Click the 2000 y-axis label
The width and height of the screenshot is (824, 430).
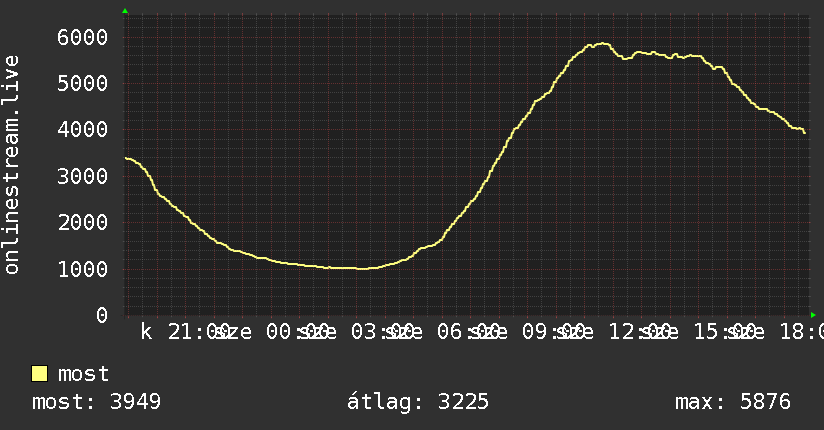pyautogui.click(x=83, y=222)
